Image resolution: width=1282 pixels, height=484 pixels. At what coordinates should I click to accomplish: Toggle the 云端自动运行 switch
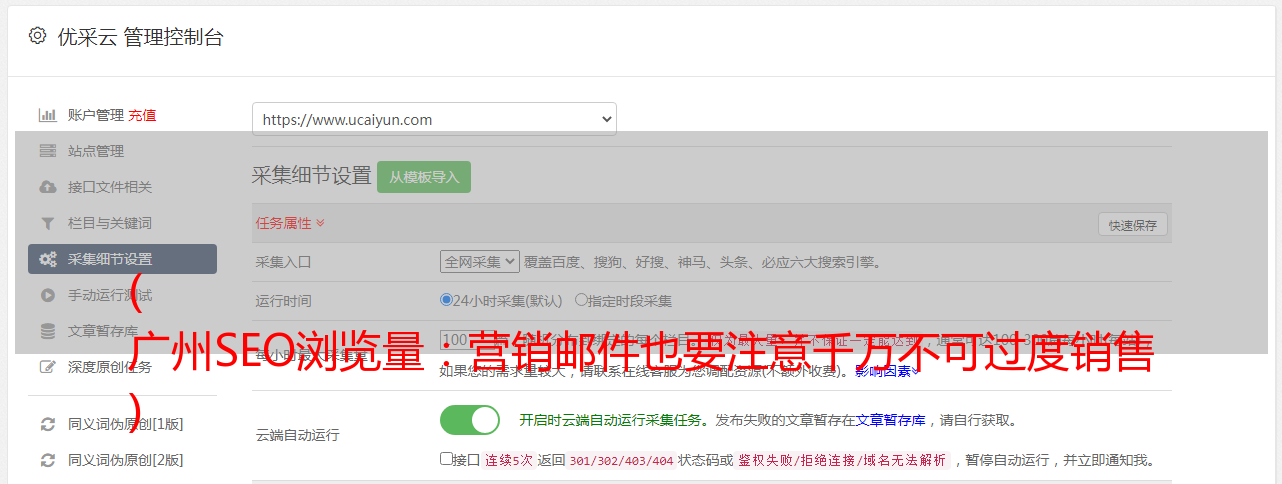(x=470, y=420)
